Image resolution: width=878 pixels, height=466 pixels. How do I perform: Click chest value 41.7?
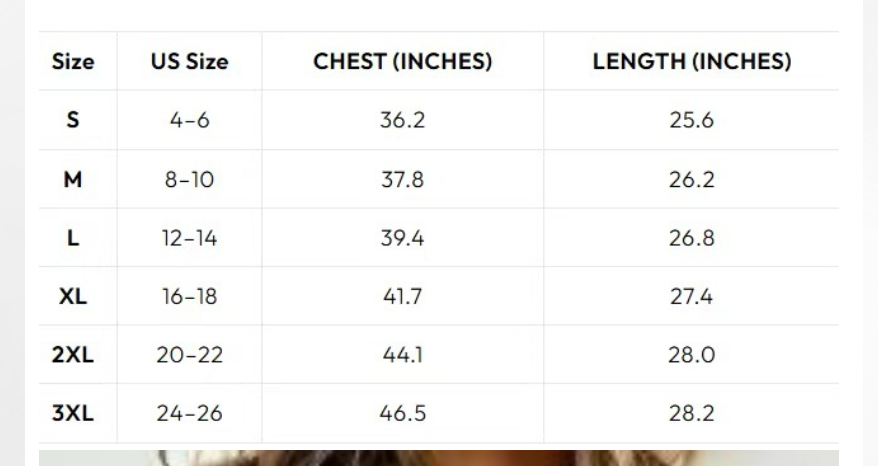point(402,296)
